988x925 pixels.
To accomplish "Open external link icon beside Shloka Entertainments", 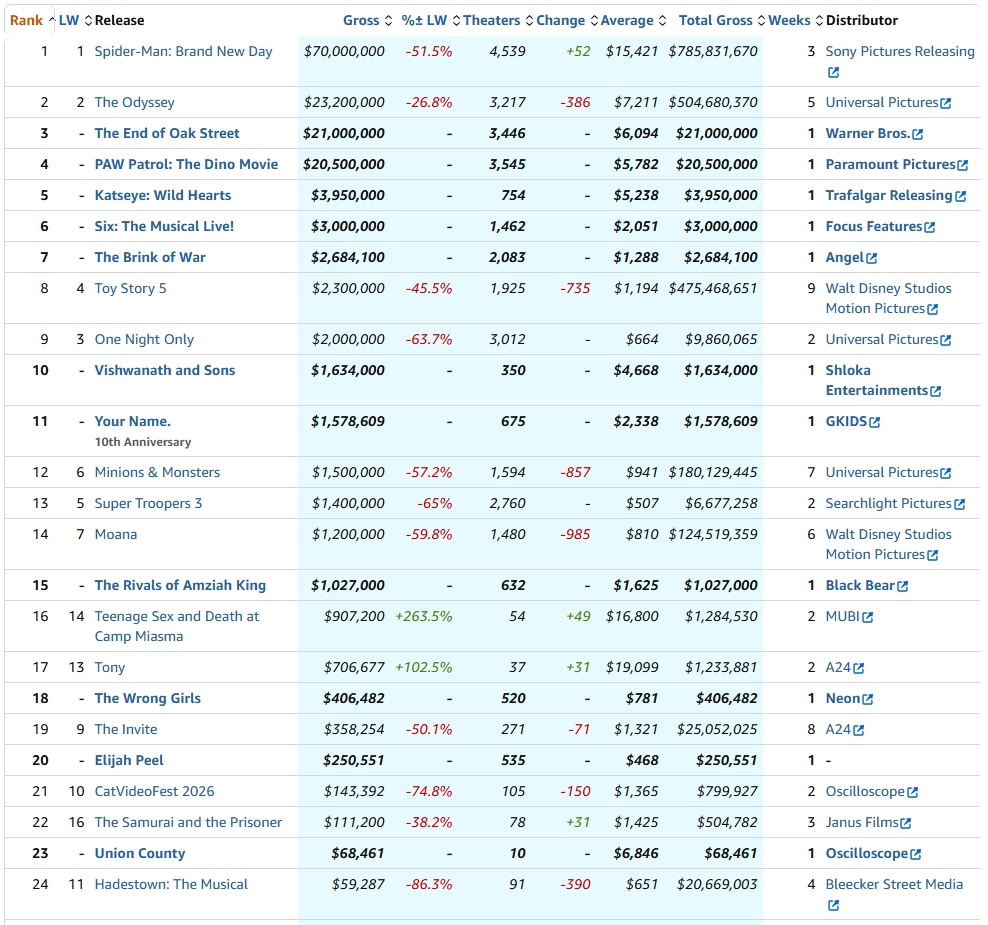I will pos(936,391).
